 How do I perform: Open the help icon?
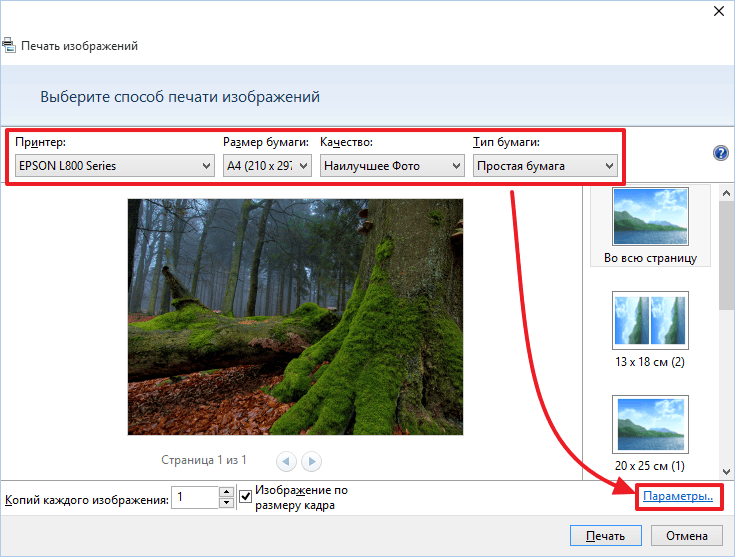coord(720,153)
